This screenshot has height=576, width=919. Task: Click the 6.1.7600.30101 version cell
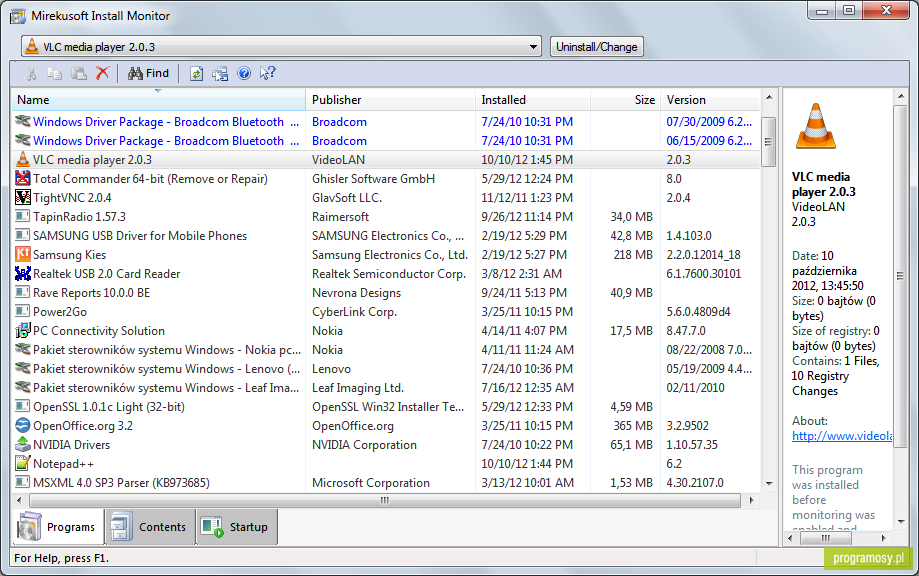(x=703, y=274)
